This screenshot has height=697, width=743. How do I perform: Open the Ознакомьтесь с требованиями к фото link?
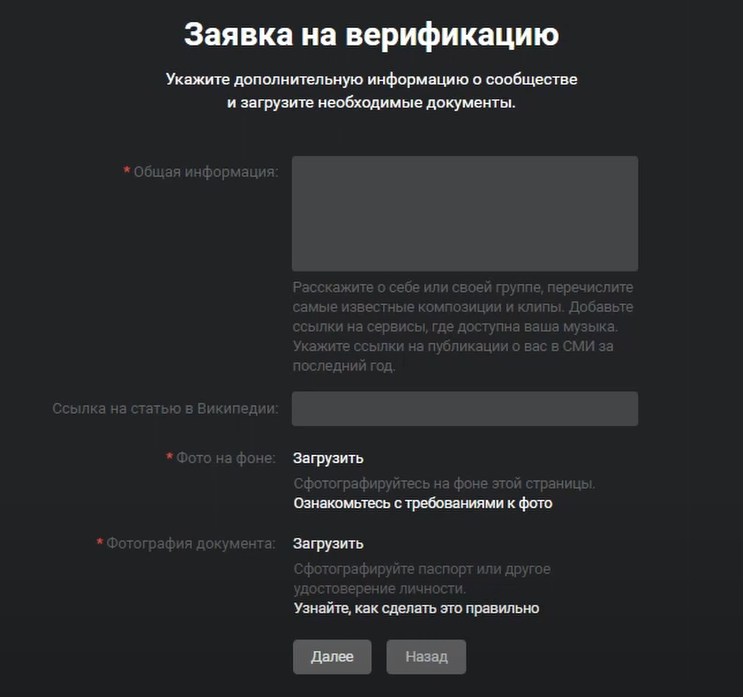(423, 503)
